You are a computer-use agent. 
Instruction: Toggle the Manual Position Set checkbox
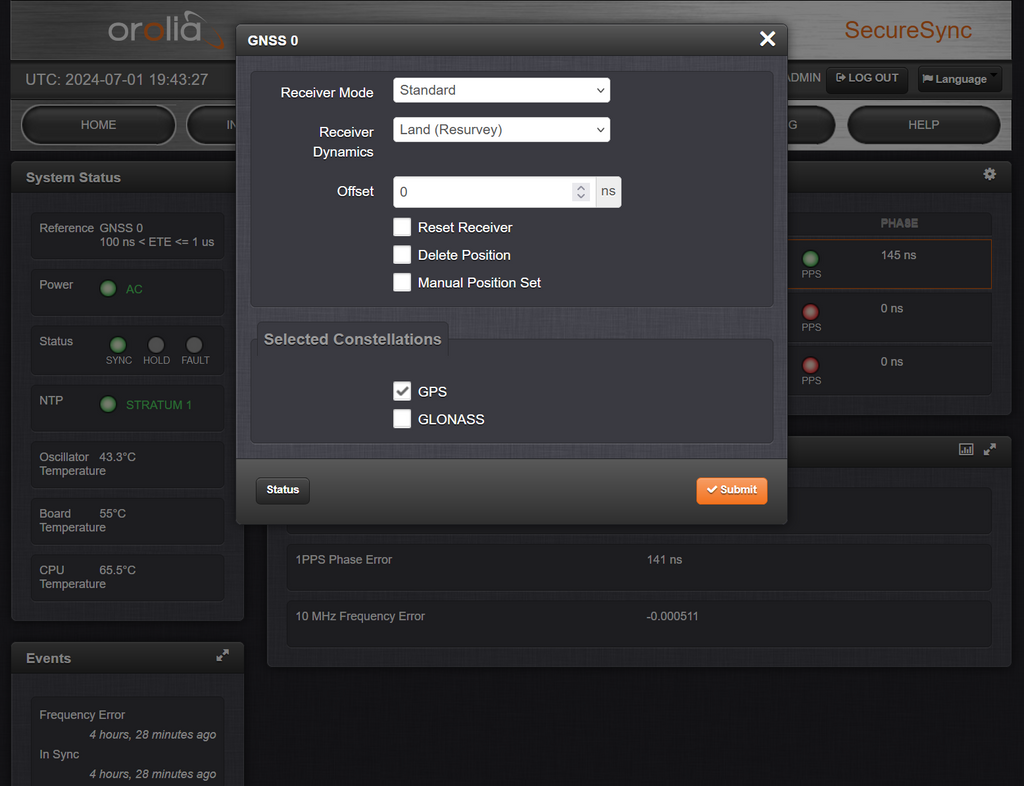pos(402,283)
